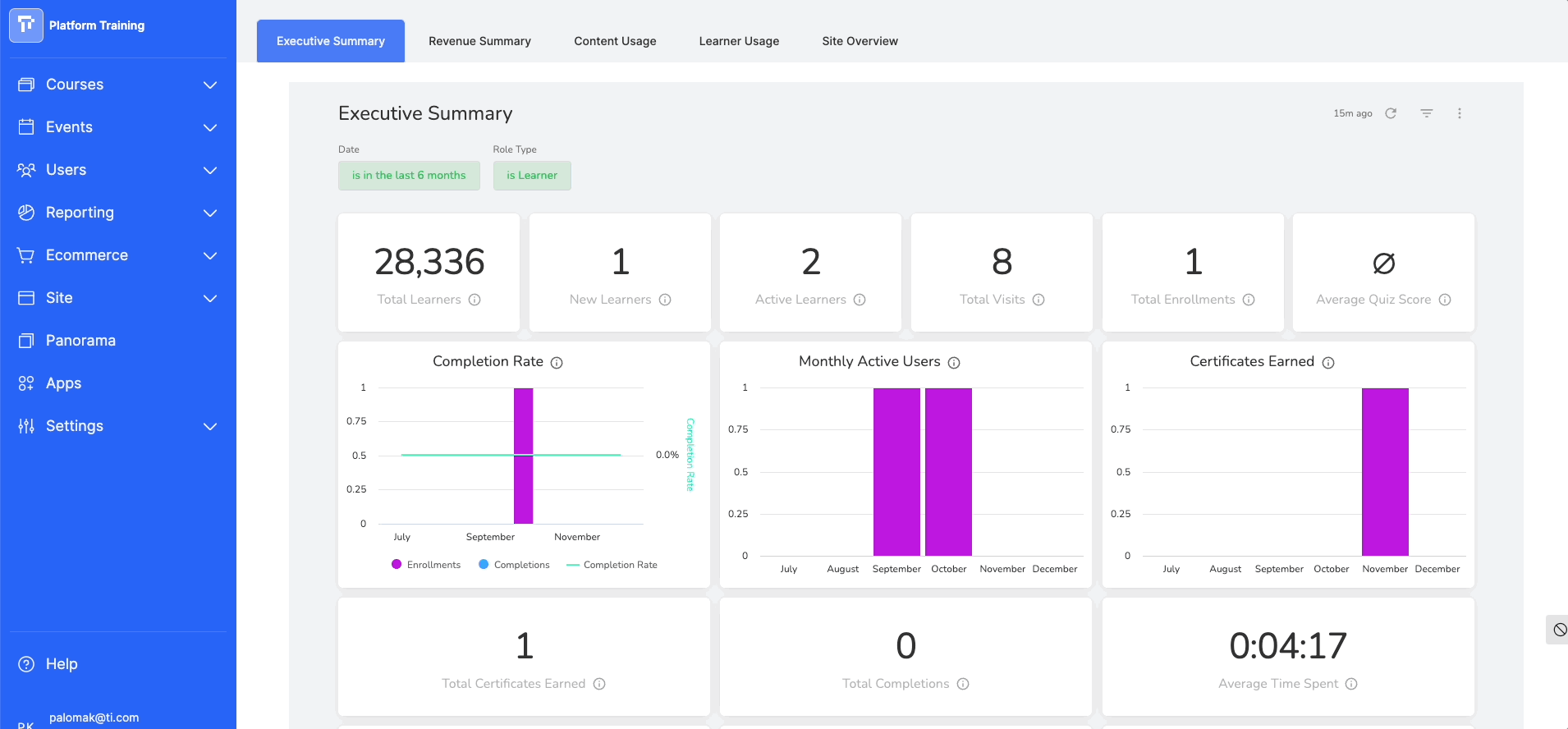1568x729 pixels.
Task: Expand the Reporting menu chevron
Action: click(x=210, y=213)
